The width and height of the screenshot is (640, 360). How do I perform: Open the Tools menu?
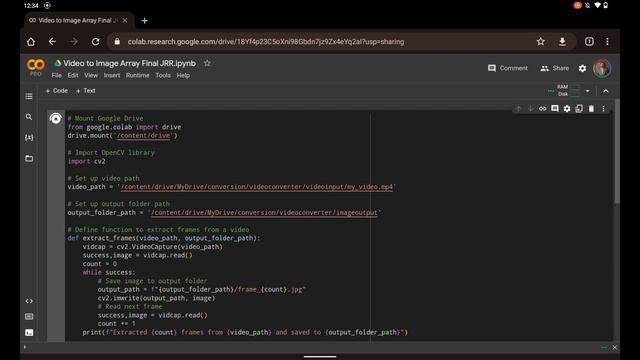(x=163, y=76)
